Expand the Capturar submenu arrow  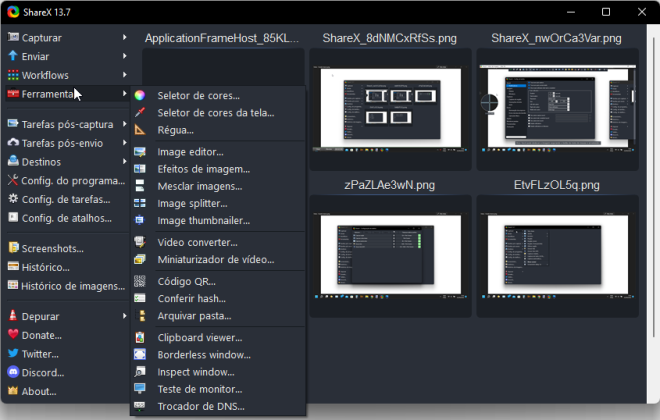pyautogui.click(x=125, y=37)
